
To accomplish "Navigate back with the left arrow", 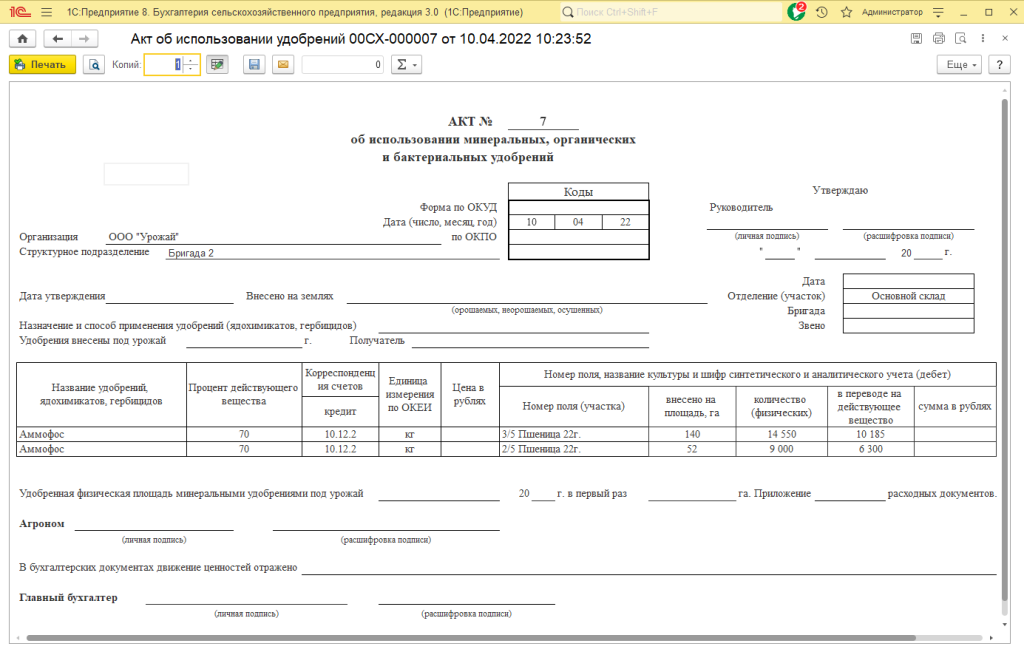I will point(57,39).
